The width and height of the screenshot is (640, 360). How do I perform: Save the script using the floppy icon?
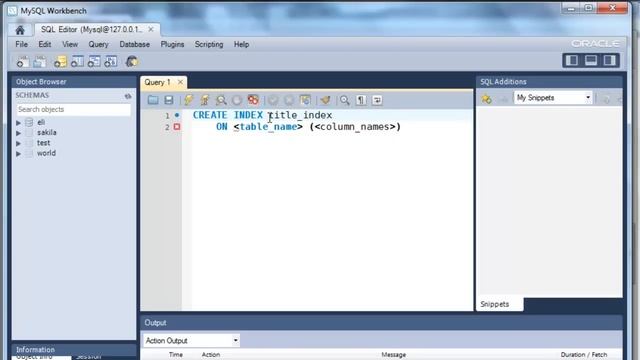point(169,100)
